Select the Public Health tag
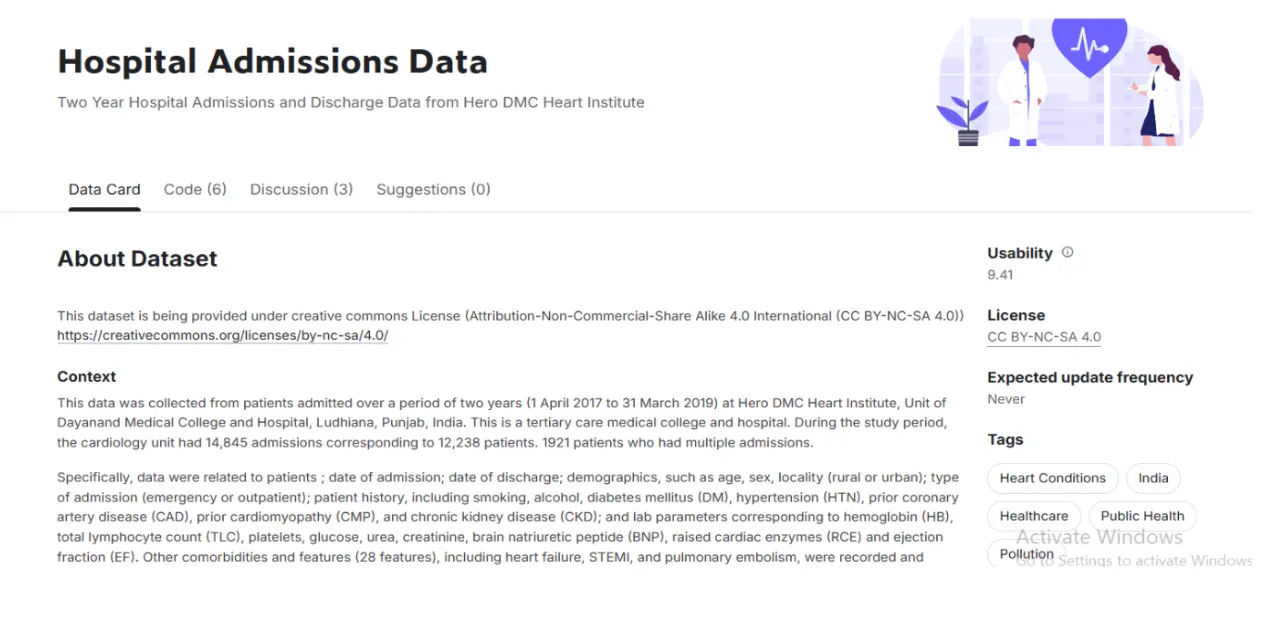1285x633 pixels. click(x=1142, y=516)
